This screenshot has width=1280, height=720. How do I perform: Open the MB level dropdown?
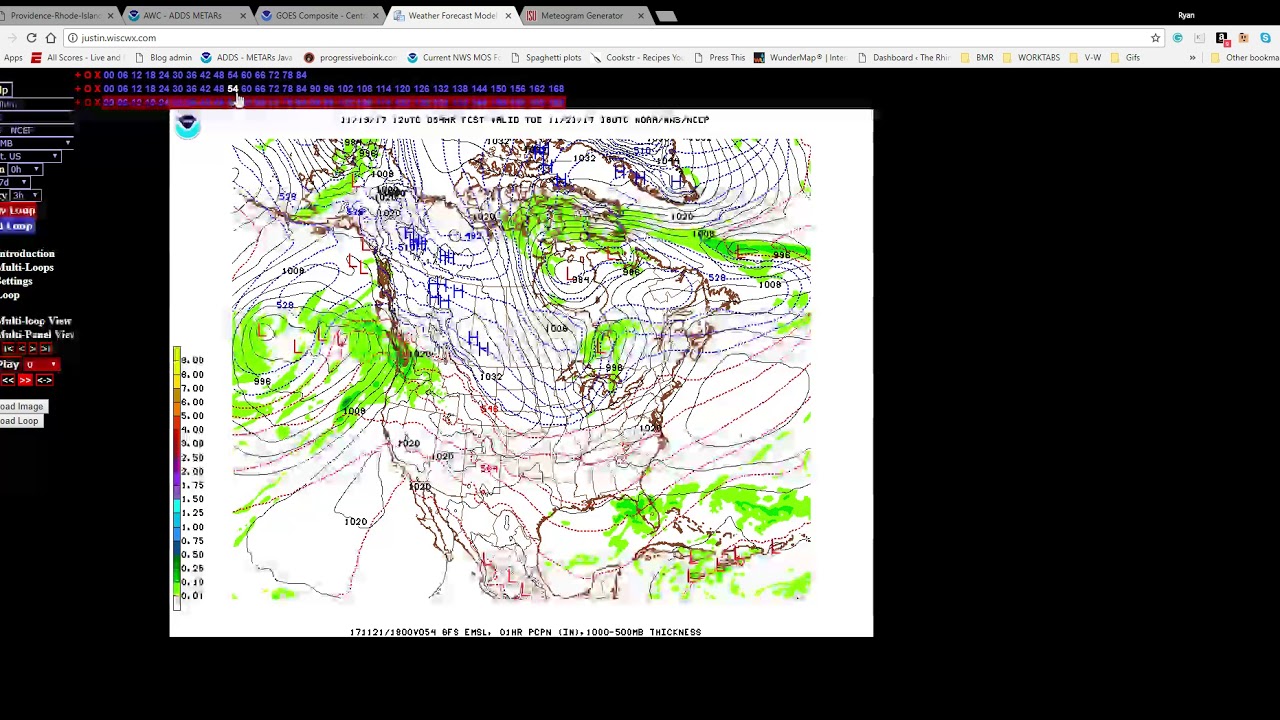coord(36,143)
